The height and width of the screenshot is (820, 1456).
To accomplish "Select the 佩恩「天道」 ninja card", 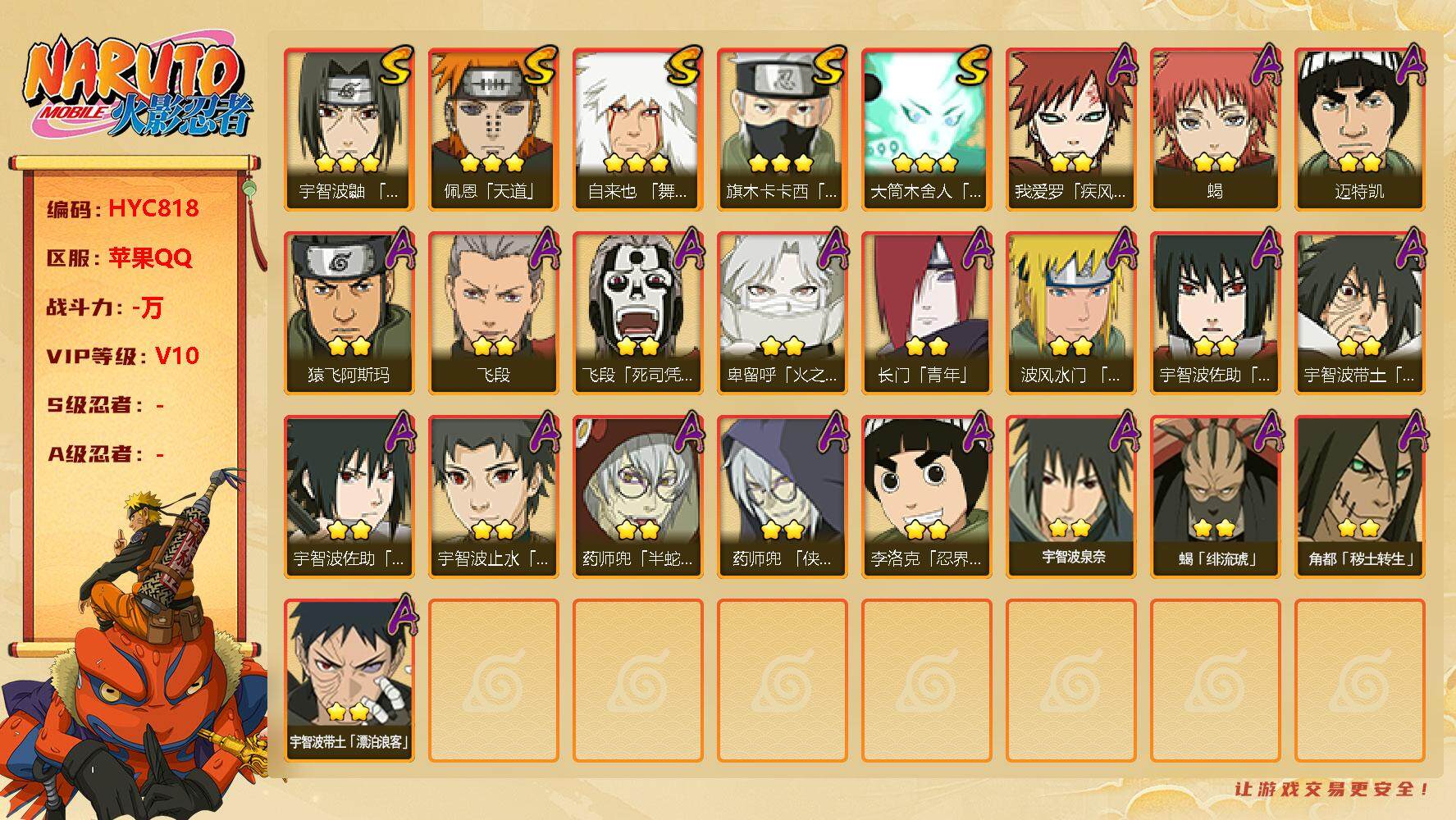I will coord(493,130).
